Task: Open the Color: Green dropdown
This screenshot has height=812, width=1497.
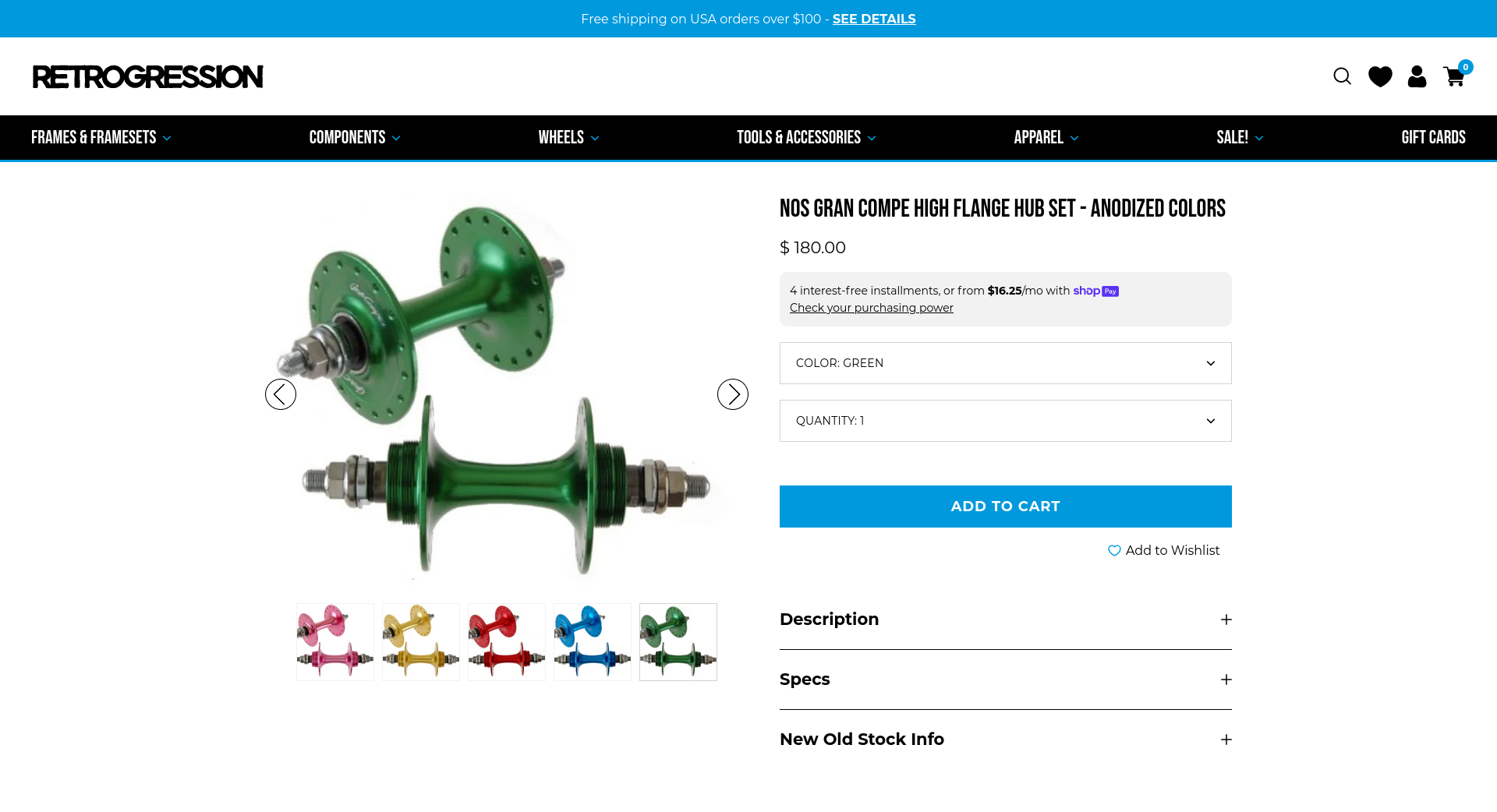Action: pyautogui.click(x=1006, y=363)
